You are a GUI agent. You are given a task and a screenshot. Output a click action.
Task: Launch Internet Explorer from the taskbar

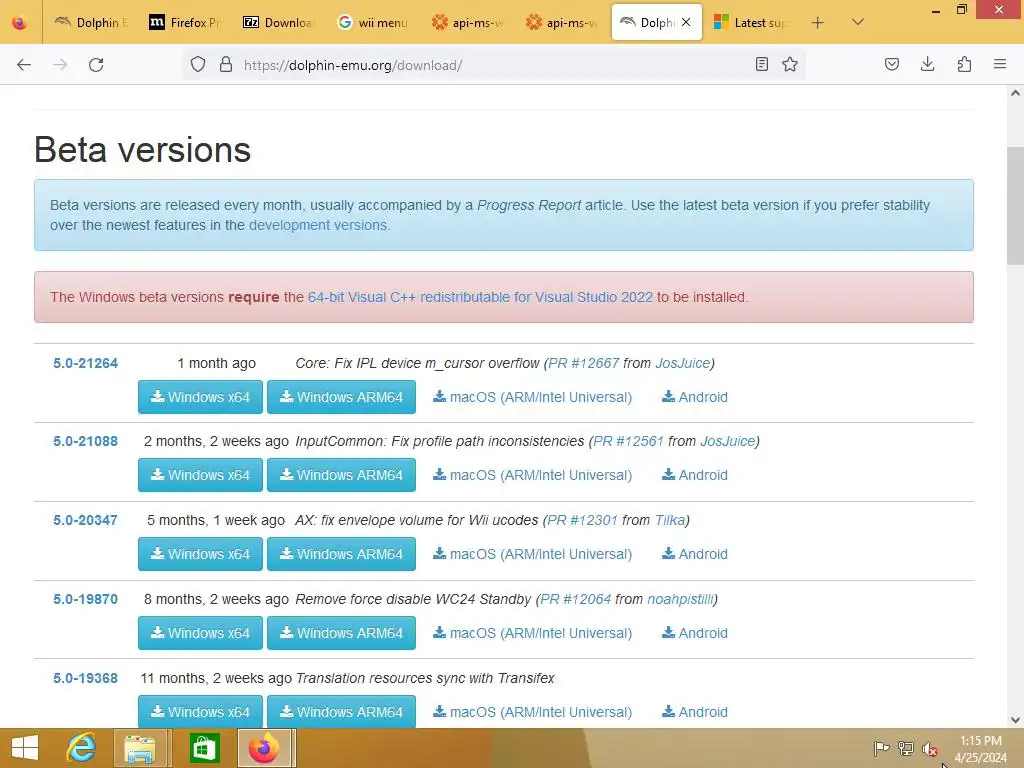click(82, 748)
